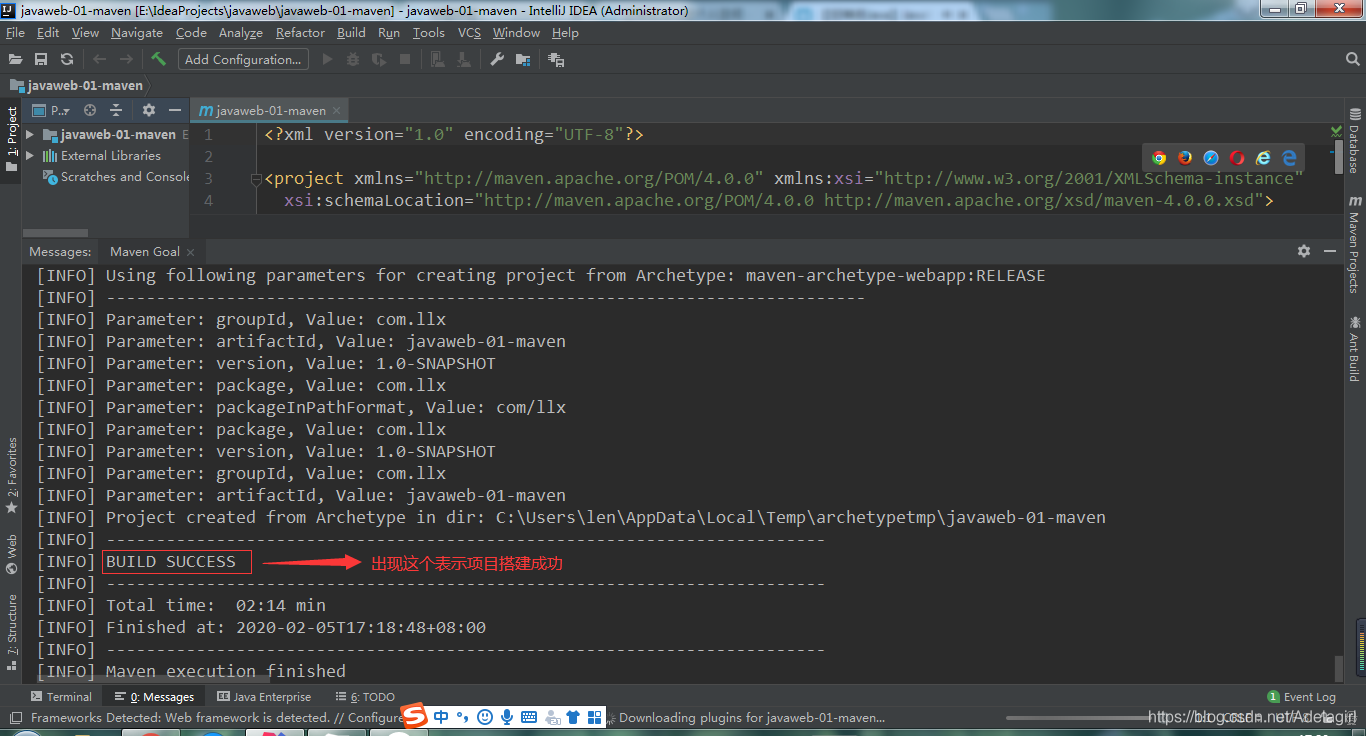The width and height of the screenshot is (1366, 736).
Task: Open the File menu
Action: click(x=15, y=32)
